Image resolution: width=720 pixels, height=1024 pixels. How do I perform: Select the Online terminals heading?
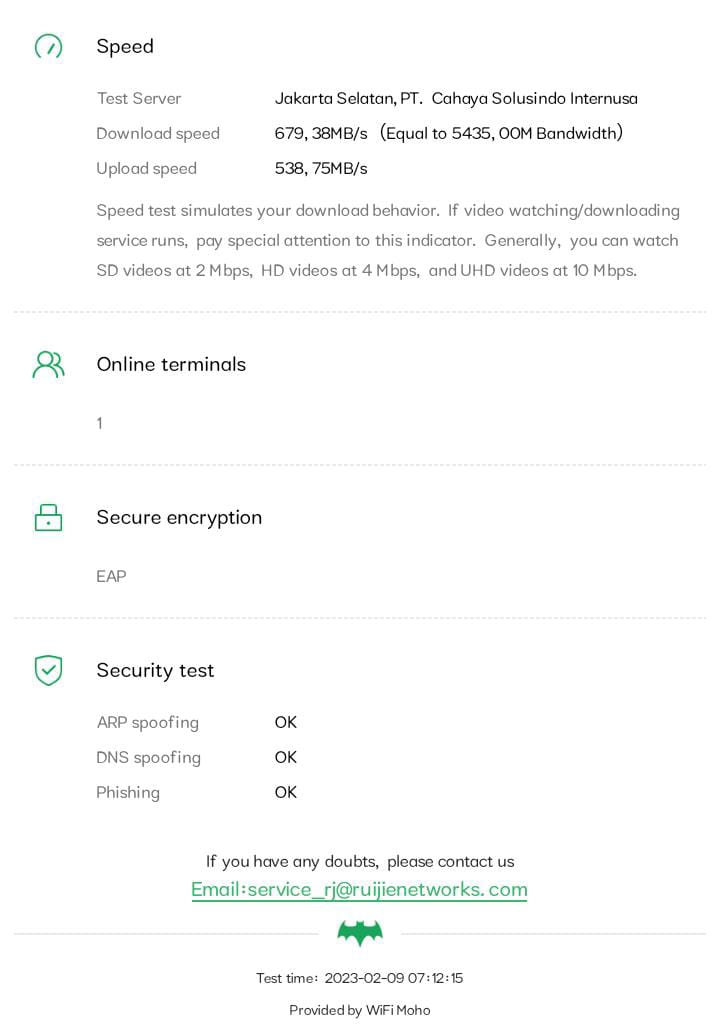tap(171, 364)
